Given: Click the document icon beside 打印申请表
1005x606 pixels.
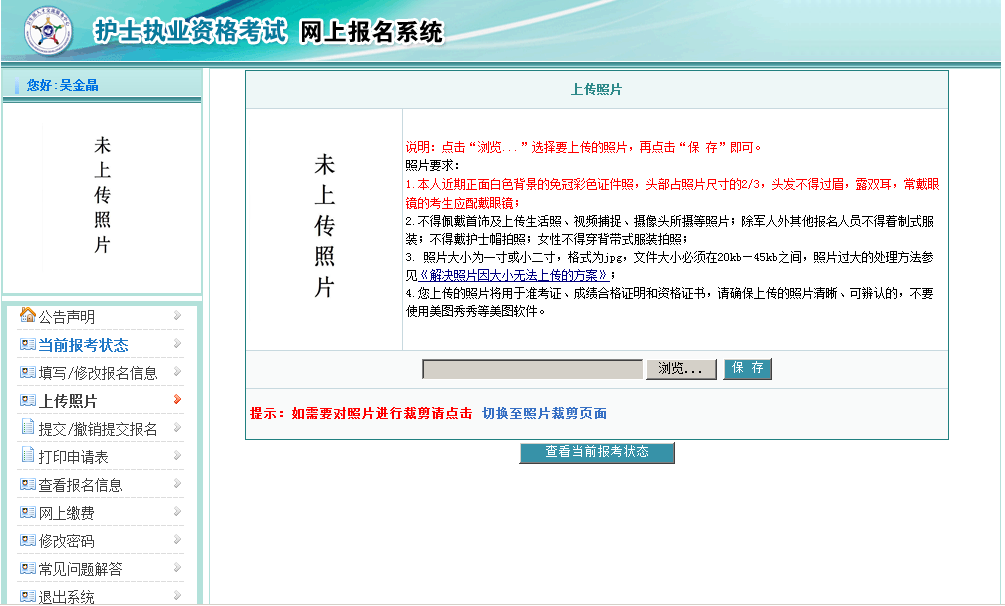Looking at the screenshot, I should (27, 456).
